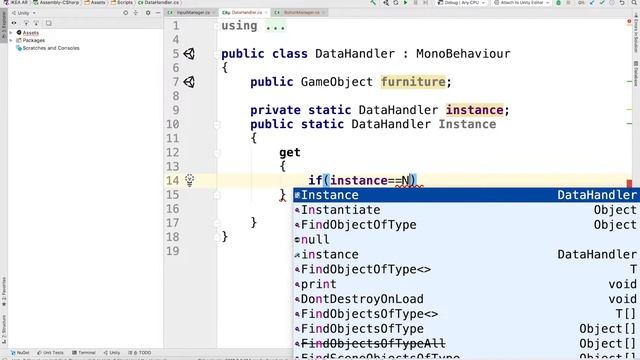The image size is (640, 360).
Task: Click the MonoBehaviour base class name
Action: pos(463,54)
